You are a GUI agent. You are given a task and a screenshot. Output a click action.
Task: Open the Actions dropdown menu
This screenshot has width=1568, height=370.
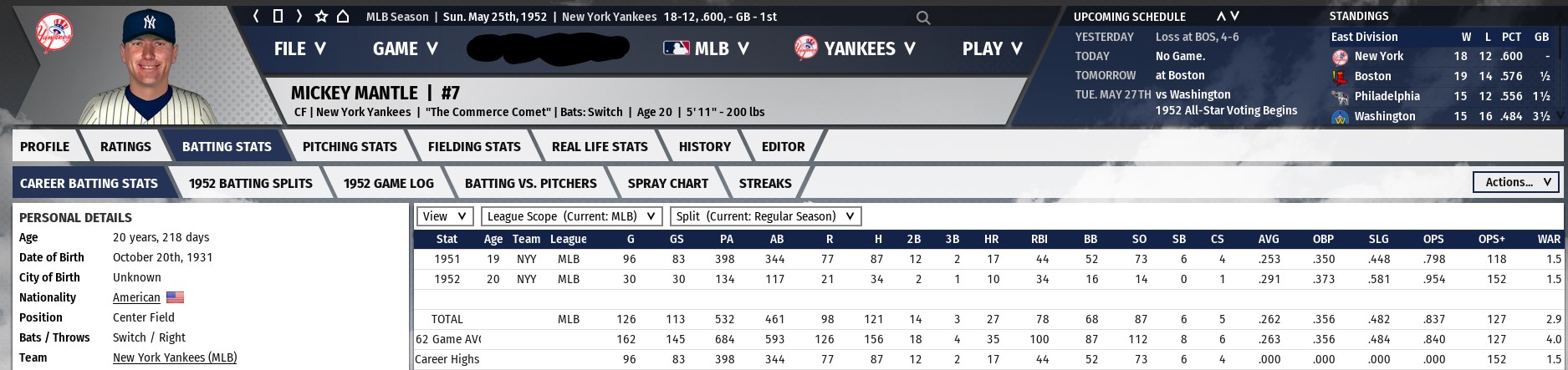click(1517, 182)
